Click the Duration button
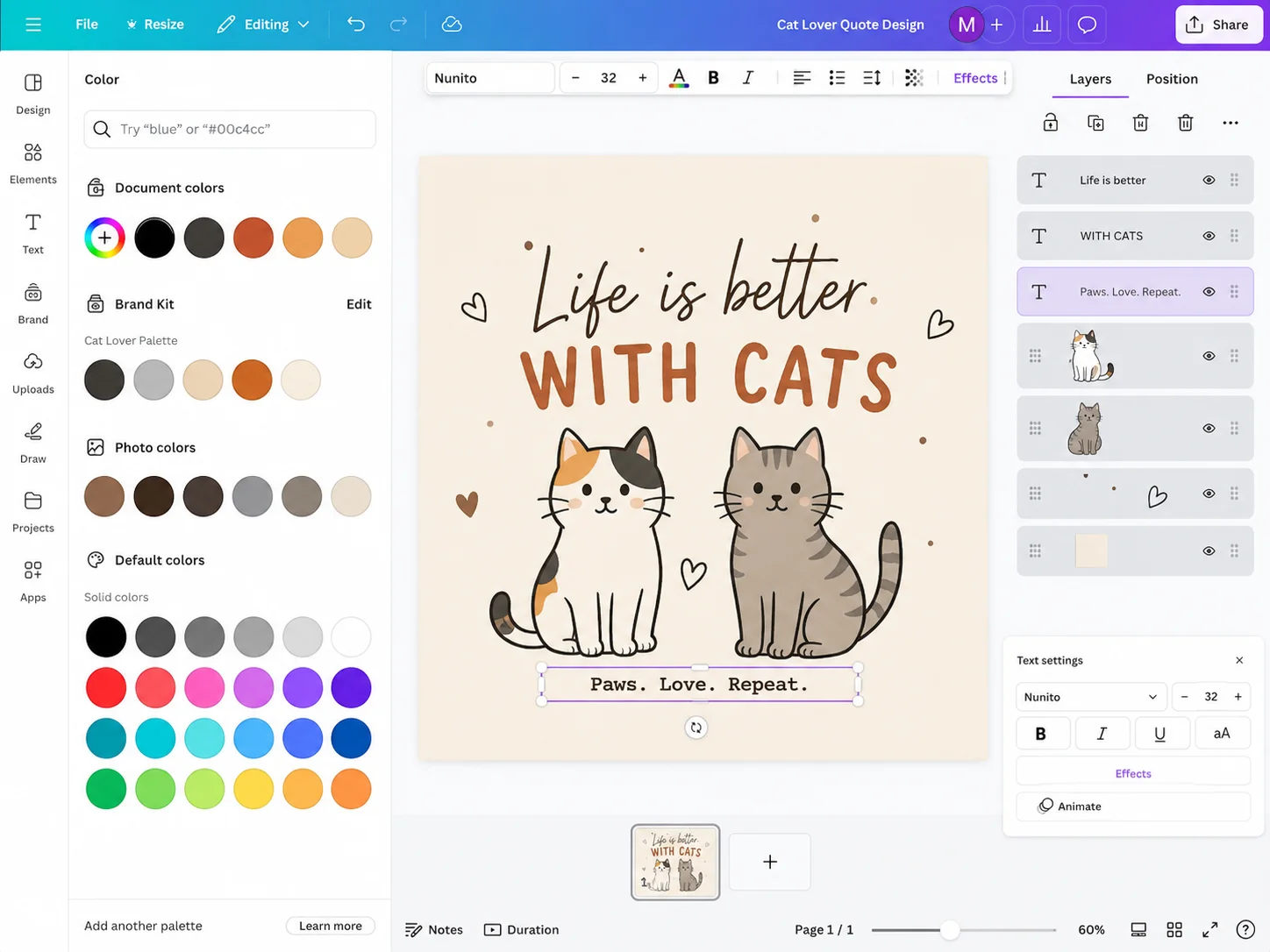The image size is (1270, 952). [522, 929]
